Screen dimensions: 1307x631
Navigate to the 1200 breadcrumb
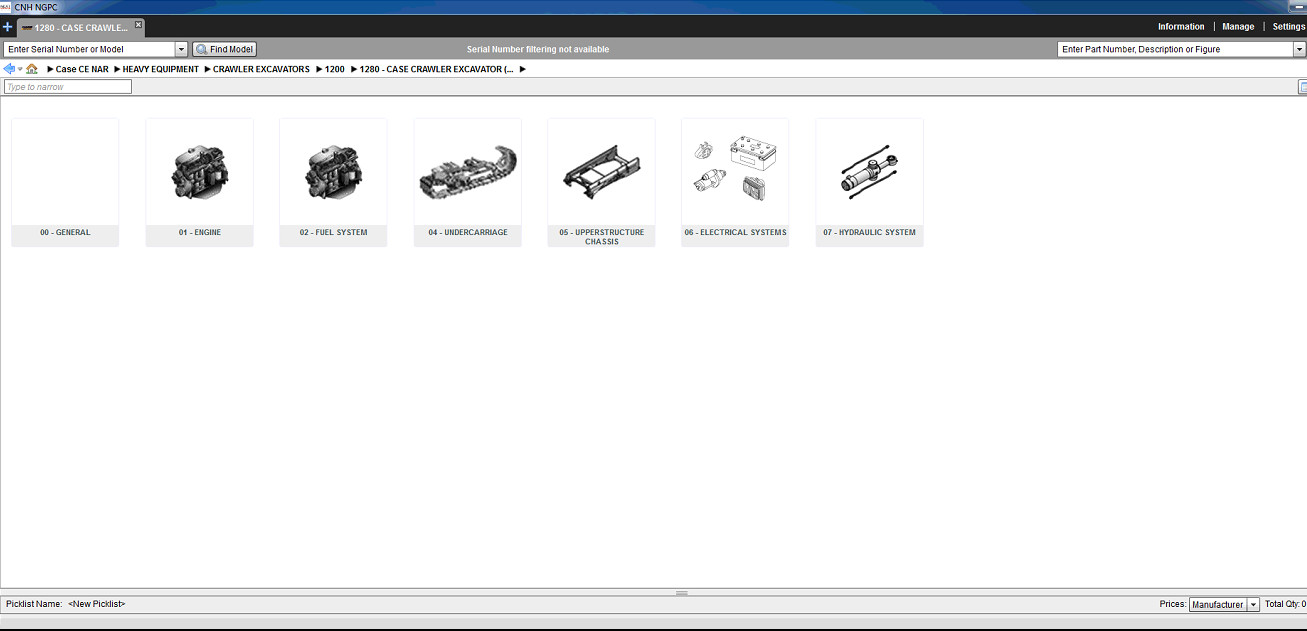click(334, 70)
